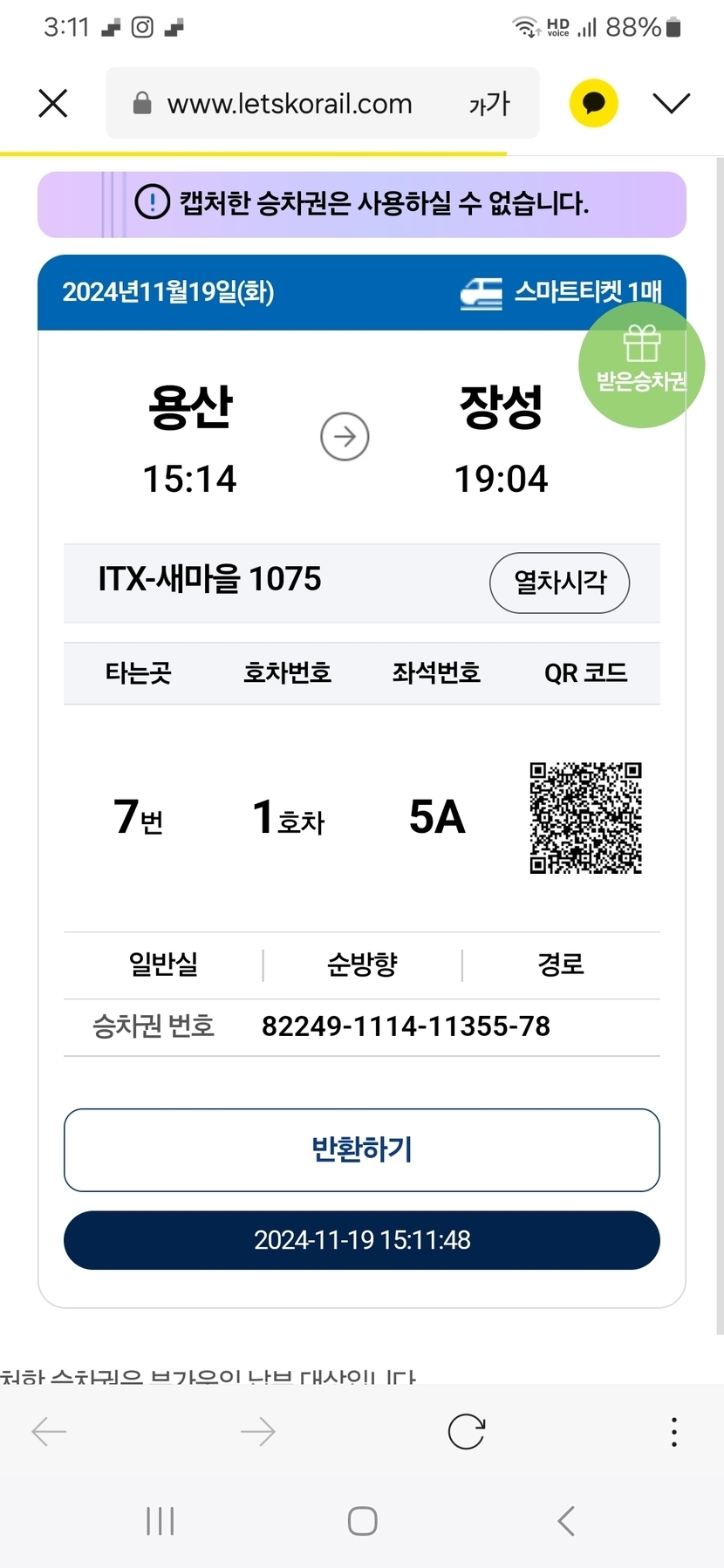Tap the 경로 route label
The height and width of the screenshot is (1568, 724).
pos(560,965)
